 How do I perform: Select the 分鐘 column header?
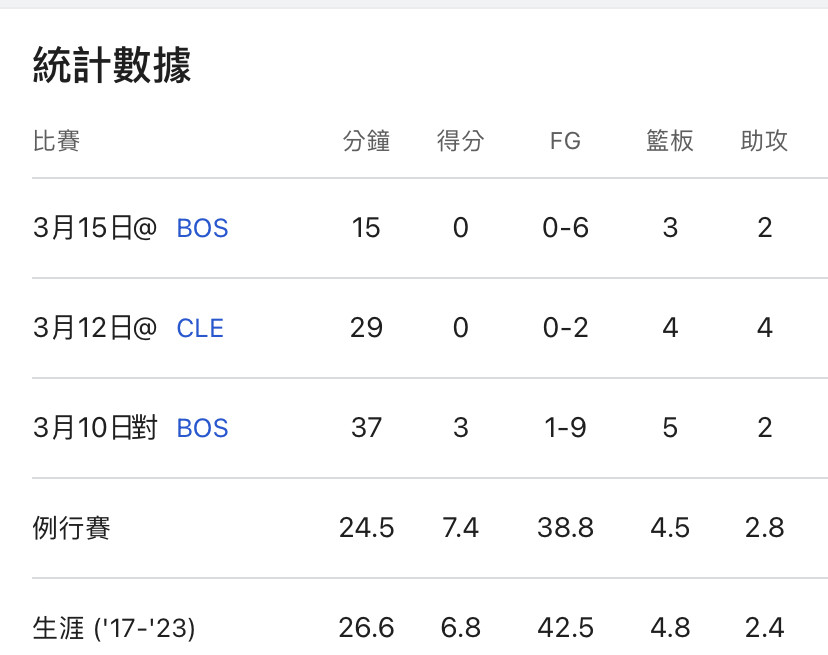(x=366, y=141)
